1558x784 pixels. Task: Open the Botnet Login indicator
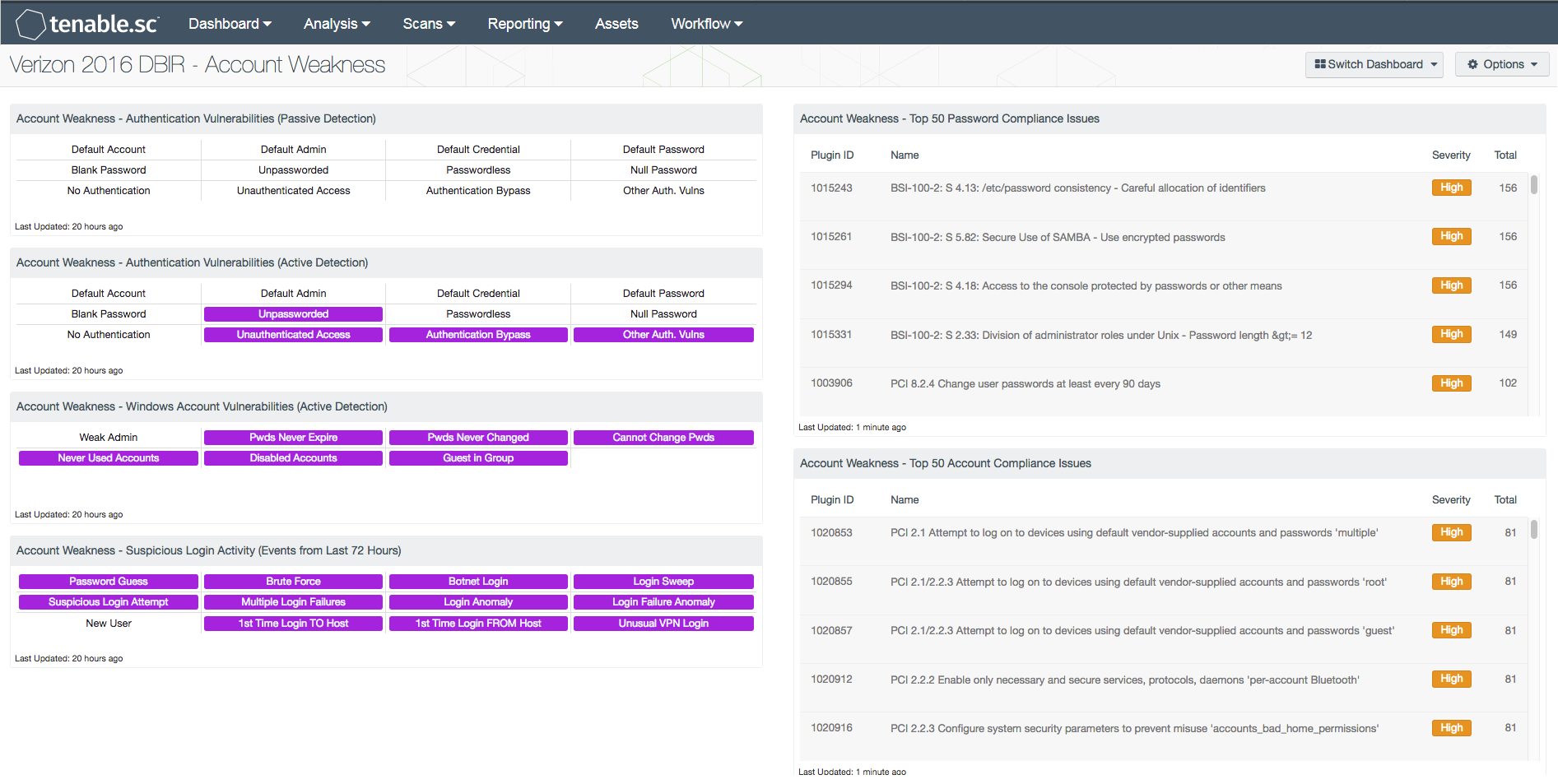(478, 582)
